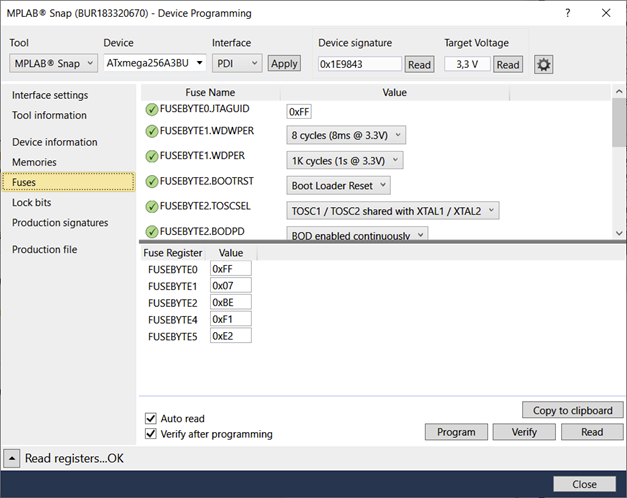Open the Device dropdown ATxmega256A3BU
Viewport: 627px width, 498px height.
click(155, 63)
